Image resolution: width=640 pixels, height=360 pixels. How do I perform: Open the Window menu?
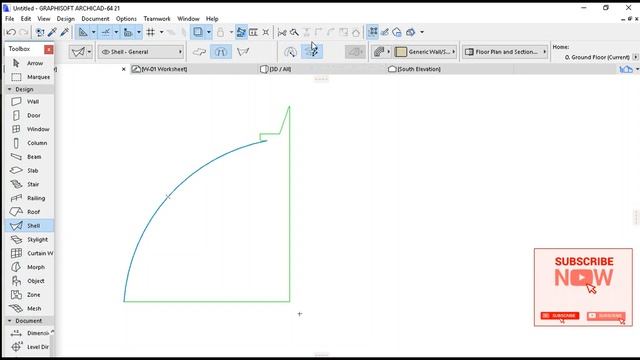(x=188, y=19)
